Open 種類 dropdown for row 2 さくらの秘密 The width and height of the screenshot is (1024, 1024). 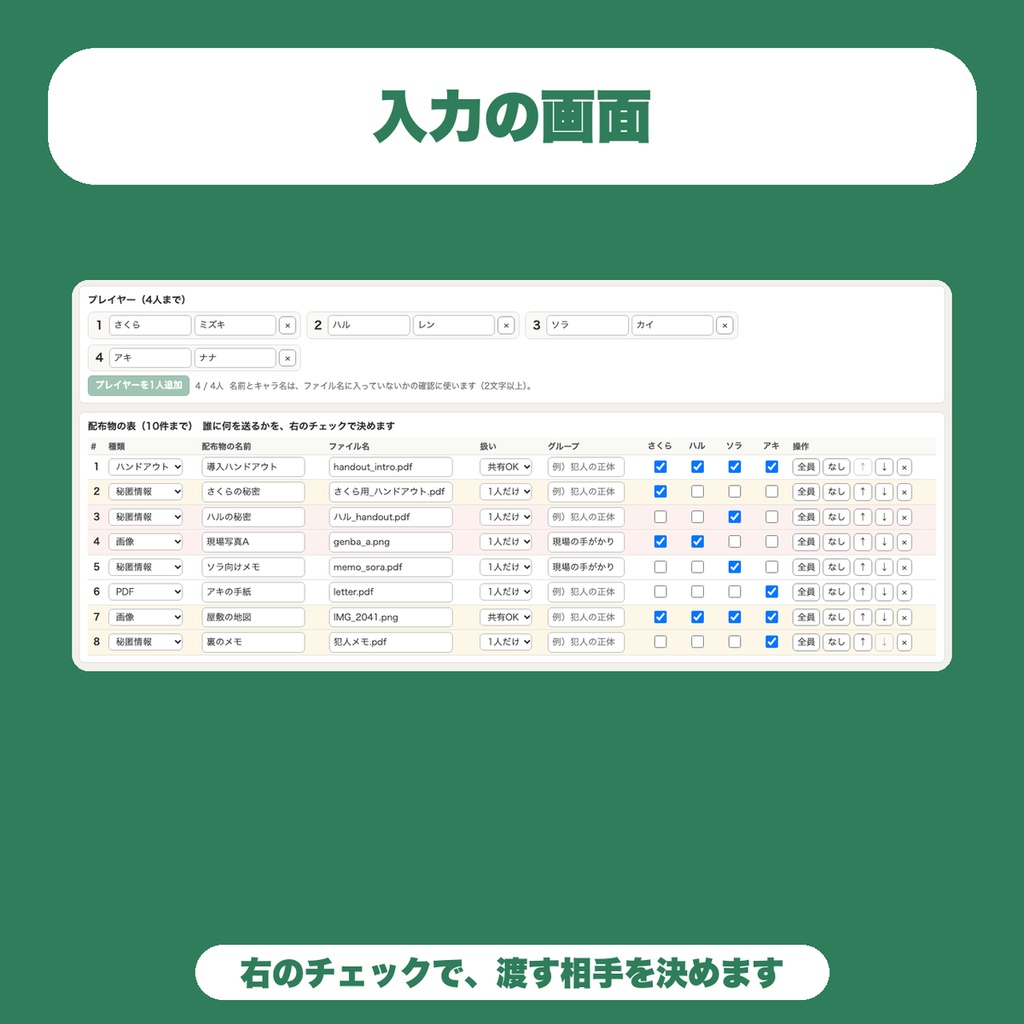click(x=146, y=492)
